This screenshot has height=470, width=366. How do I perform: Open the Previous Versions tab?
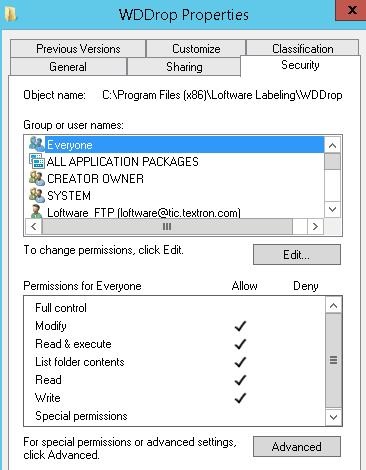coord(78,49)
